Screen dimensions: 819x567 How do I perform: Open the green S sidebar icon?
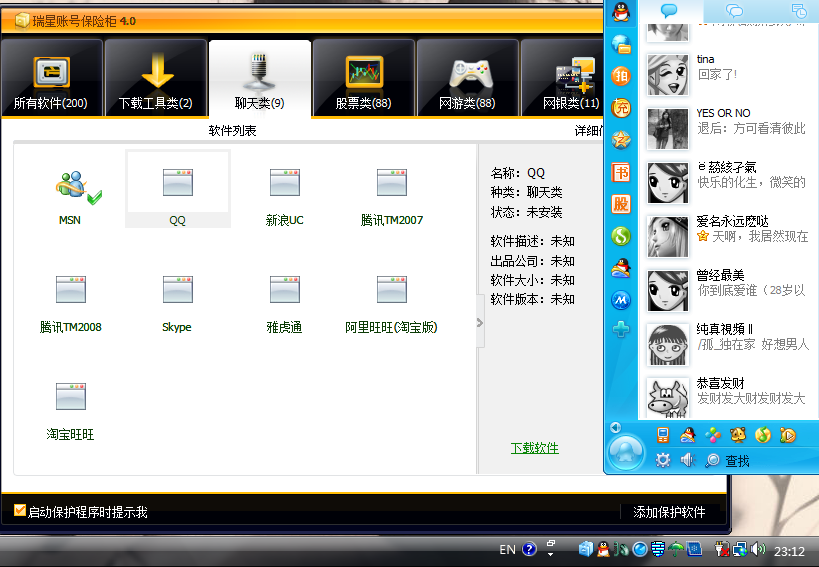(621, 236)
